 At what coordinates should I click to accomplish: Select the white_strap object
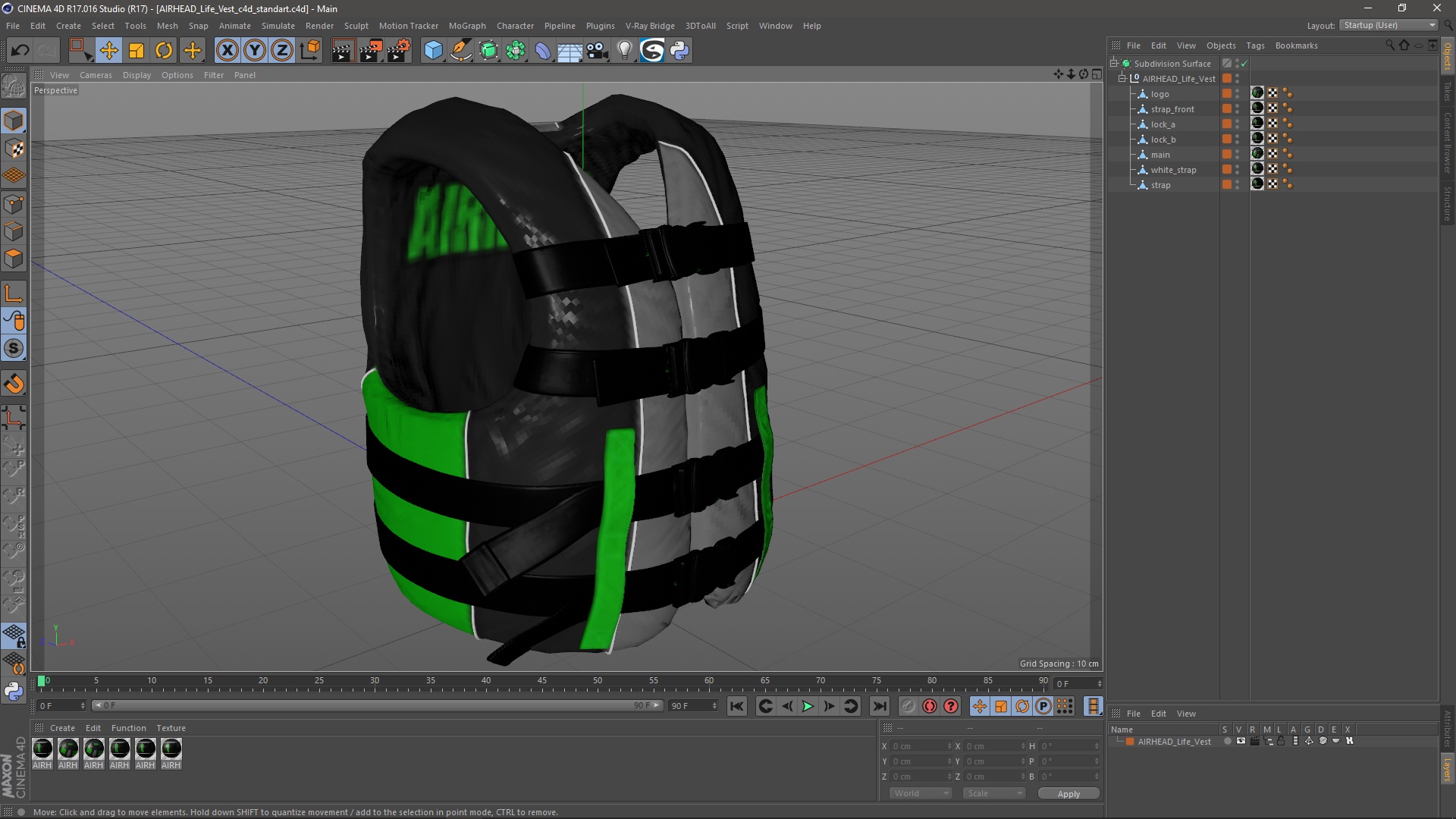pos(1173,170)
